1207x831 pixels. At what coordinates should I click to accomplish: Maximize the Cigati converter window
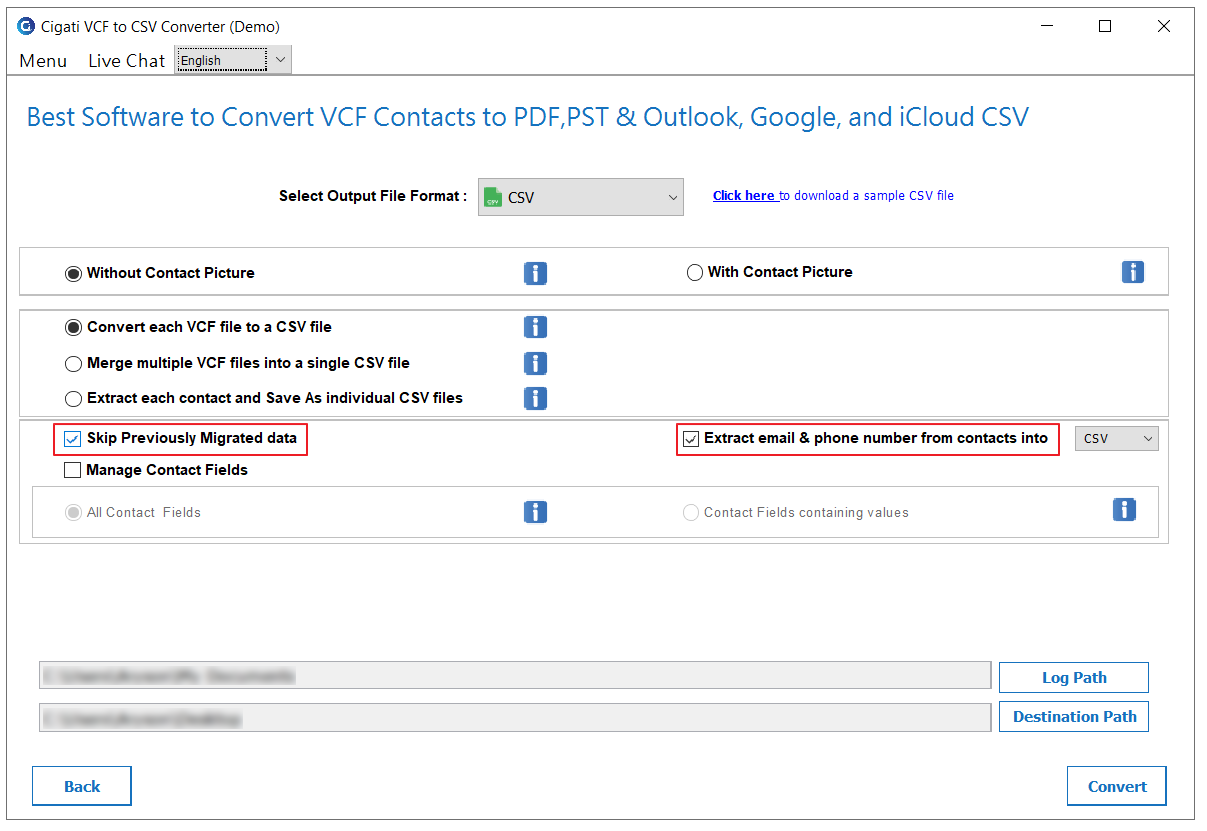[x=1105, y=27]
